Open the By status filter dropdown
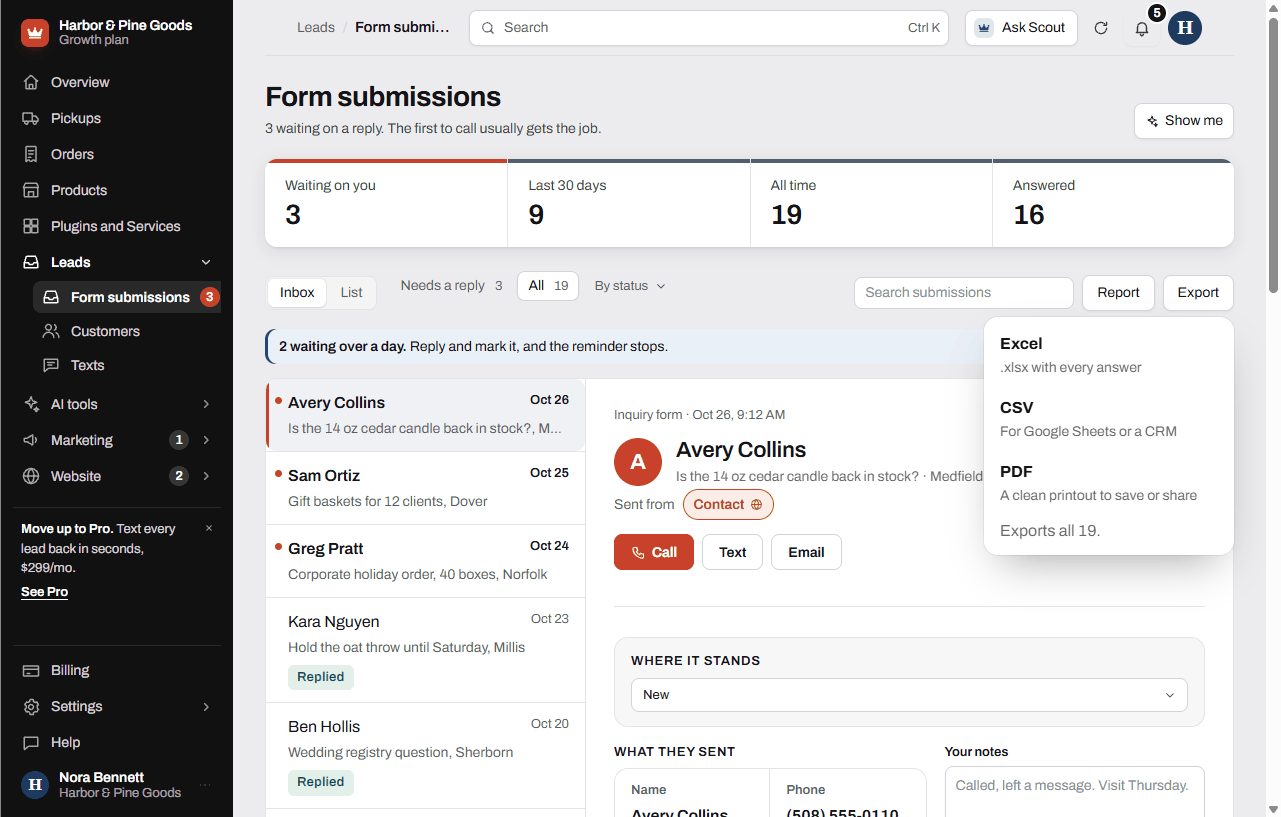The height and width of the screenshot is (817, 1281). pos(630,286)
